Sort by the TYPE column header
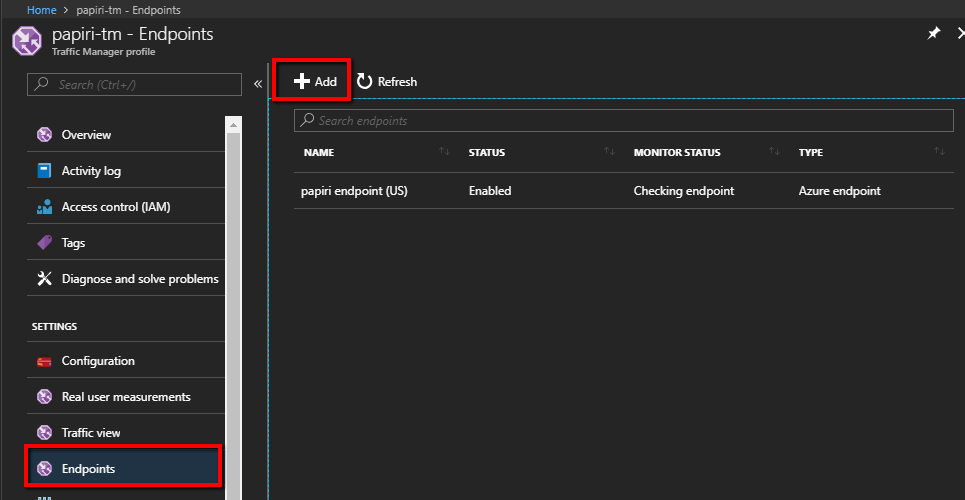965x500 pixels. click(x=811, y=152)
